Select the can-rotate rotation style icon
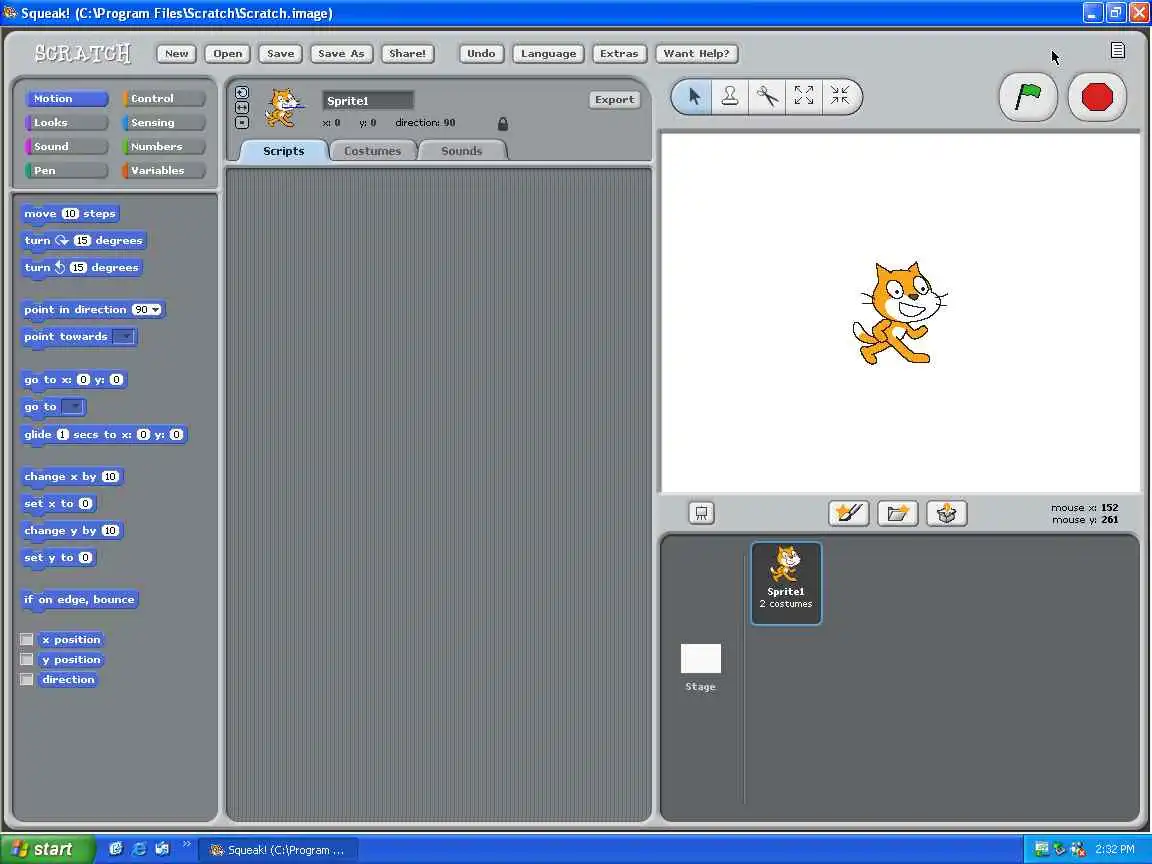Viewport: 1152px width, 864px height. (x=242, y=93)
